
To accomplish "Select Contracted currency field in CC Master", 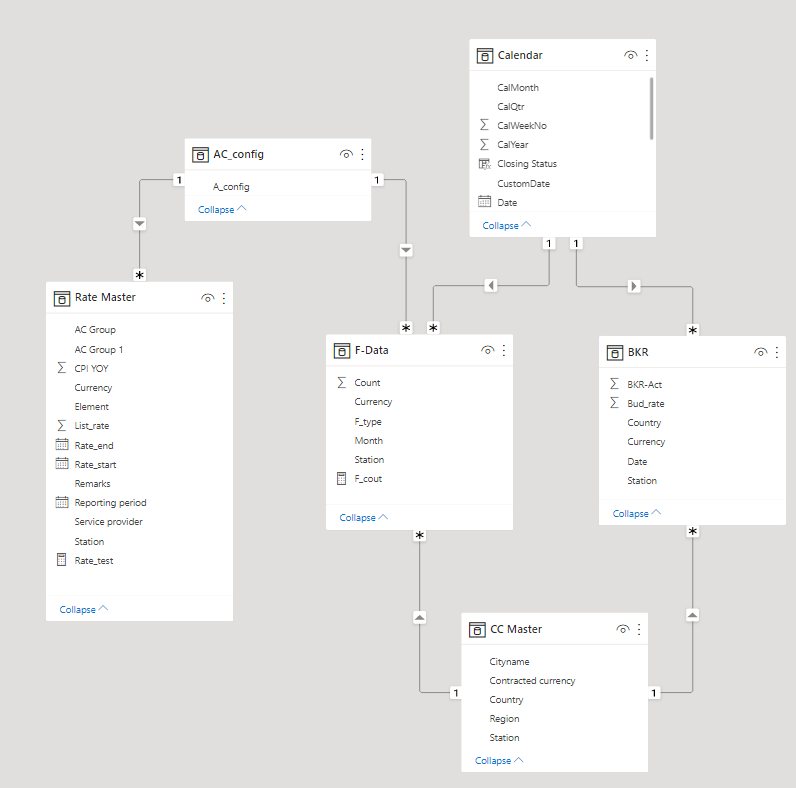I will pyautogui.click(x=532, y=681).
